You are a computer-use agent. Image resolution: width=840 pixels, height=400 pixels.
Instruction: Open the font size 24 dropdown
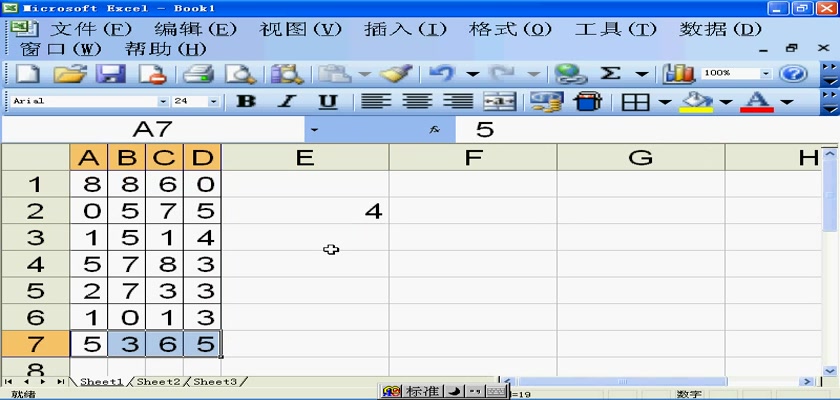point(213,101)
